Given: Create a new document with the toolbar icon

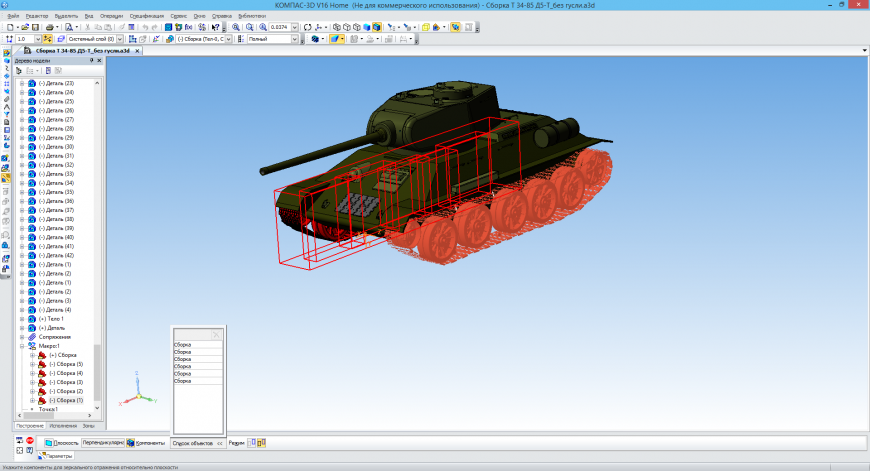Looking at the screenshot, I should coord(10,27).
